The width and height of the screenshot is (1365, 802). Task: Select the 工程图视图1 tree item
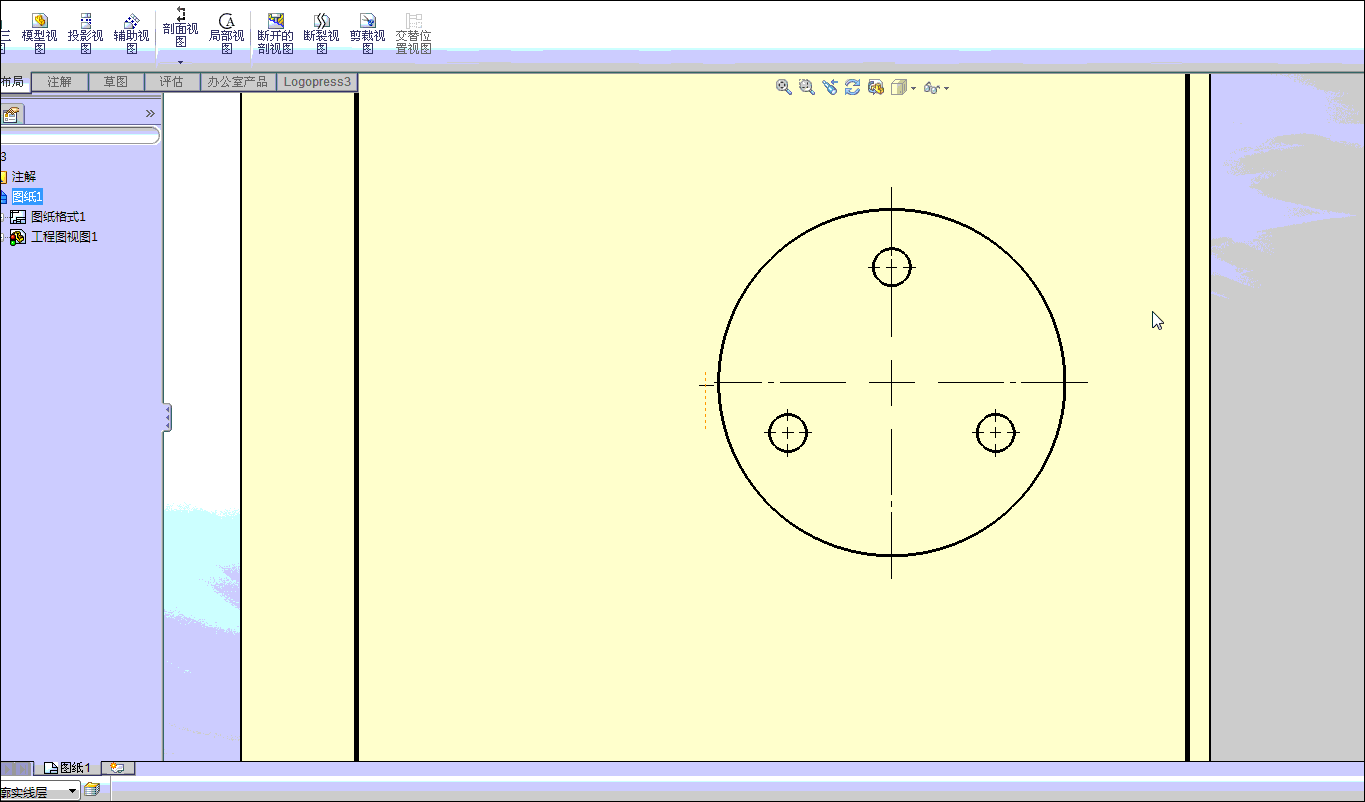[x=64, y=237]
